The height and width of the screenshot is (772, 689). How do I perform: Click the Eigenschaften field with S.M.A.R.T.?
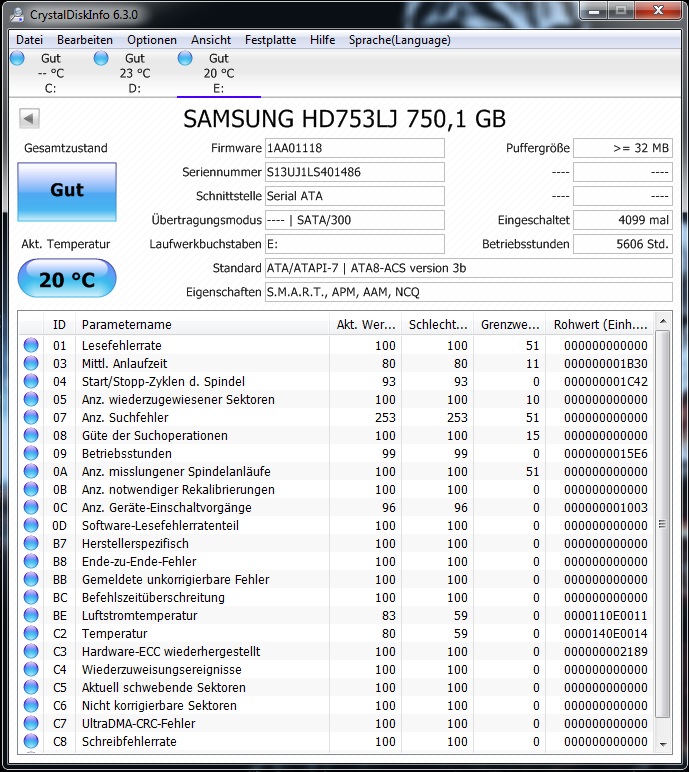pyautogui.click(x=468, y=292)
